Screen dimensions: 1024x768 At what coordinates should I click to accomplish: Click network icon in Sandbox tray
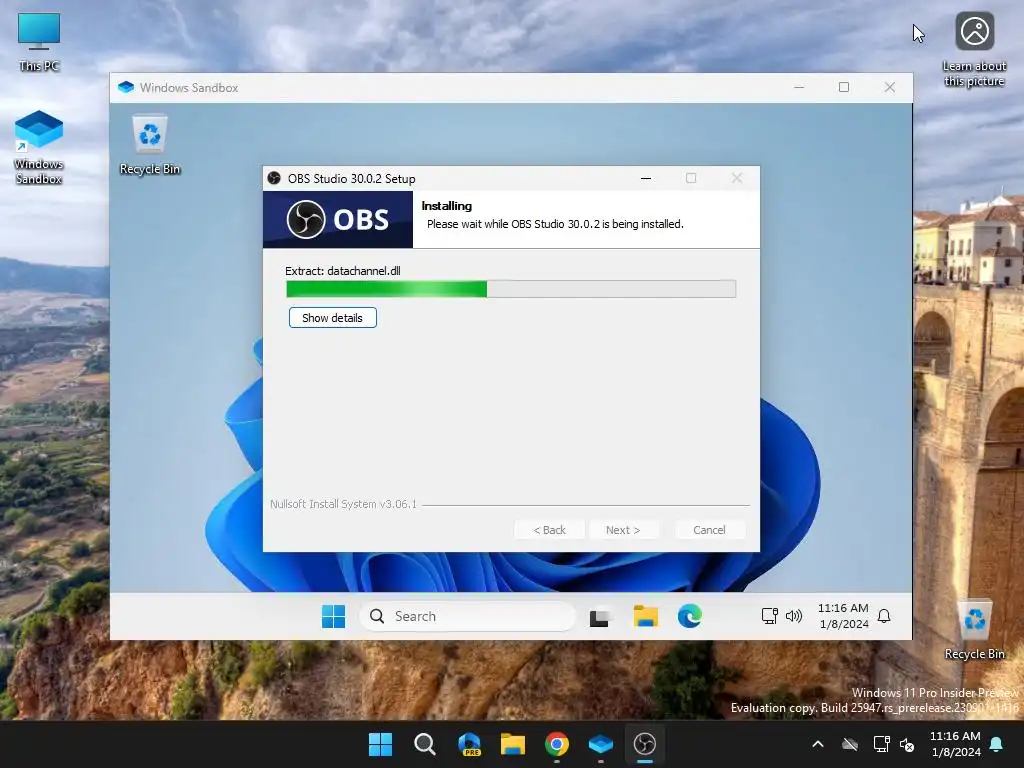[x=769, y=616]
